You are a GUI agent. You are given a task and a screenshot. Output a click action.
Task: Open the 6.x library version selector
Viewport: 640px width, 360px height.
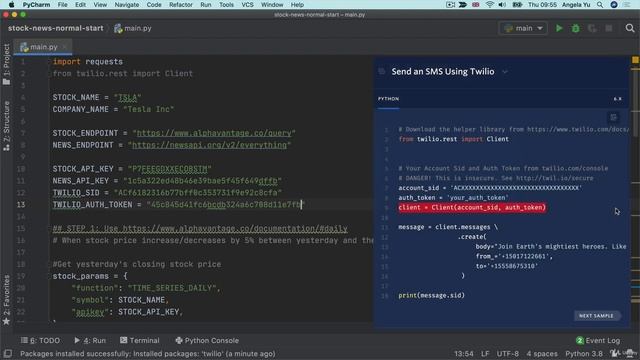click(x=617, y=99)
